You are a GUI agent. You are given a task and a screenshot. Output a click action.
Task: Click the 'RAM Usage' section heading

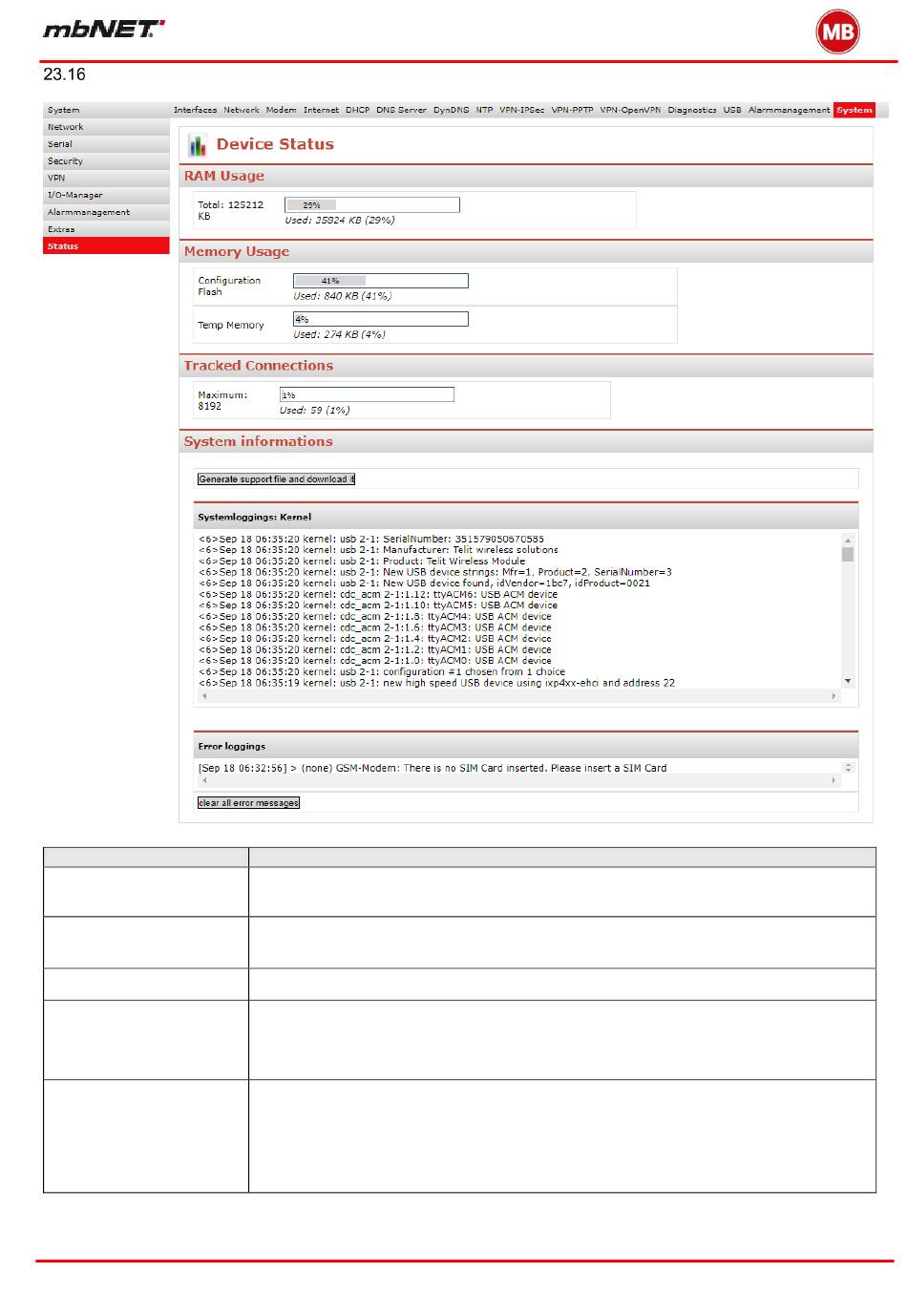[224, 176]
